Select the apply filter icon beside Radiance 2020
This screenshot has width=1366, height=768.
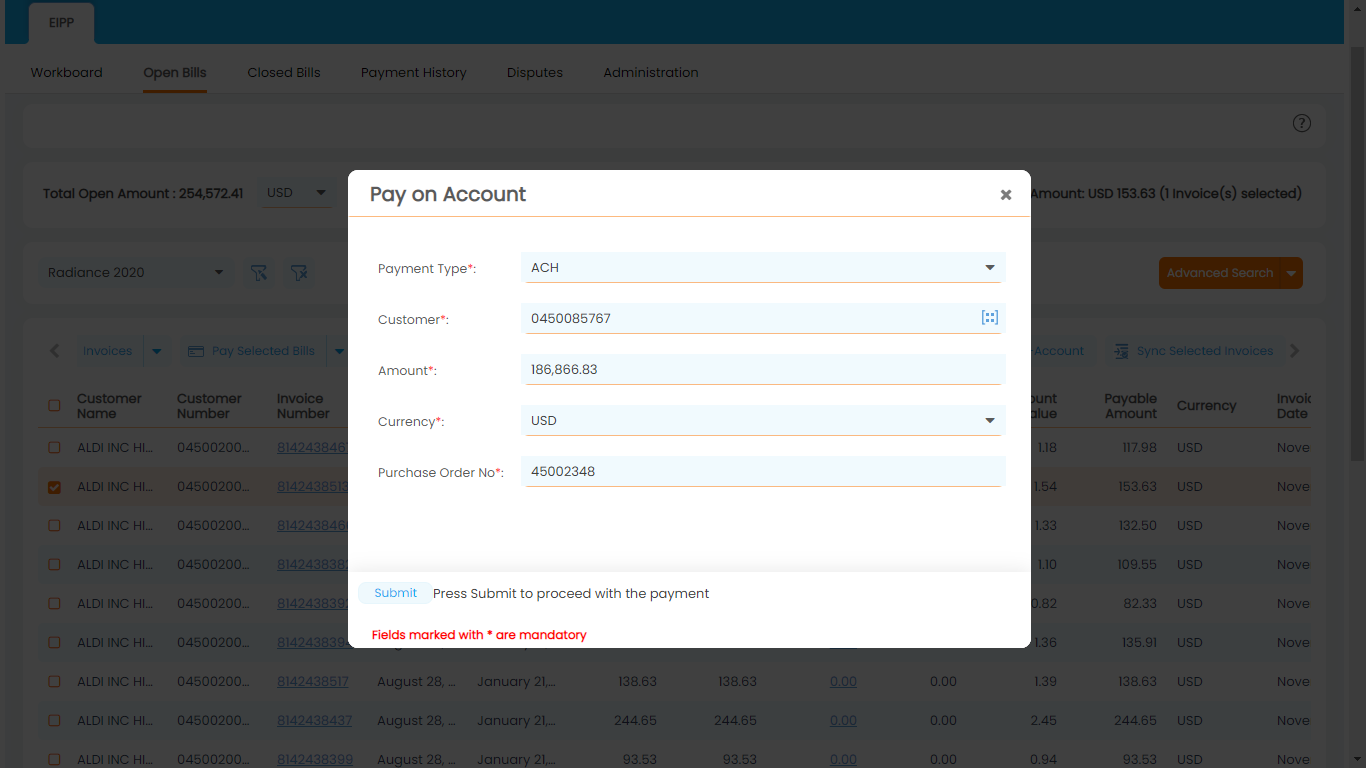click(259, 272)
